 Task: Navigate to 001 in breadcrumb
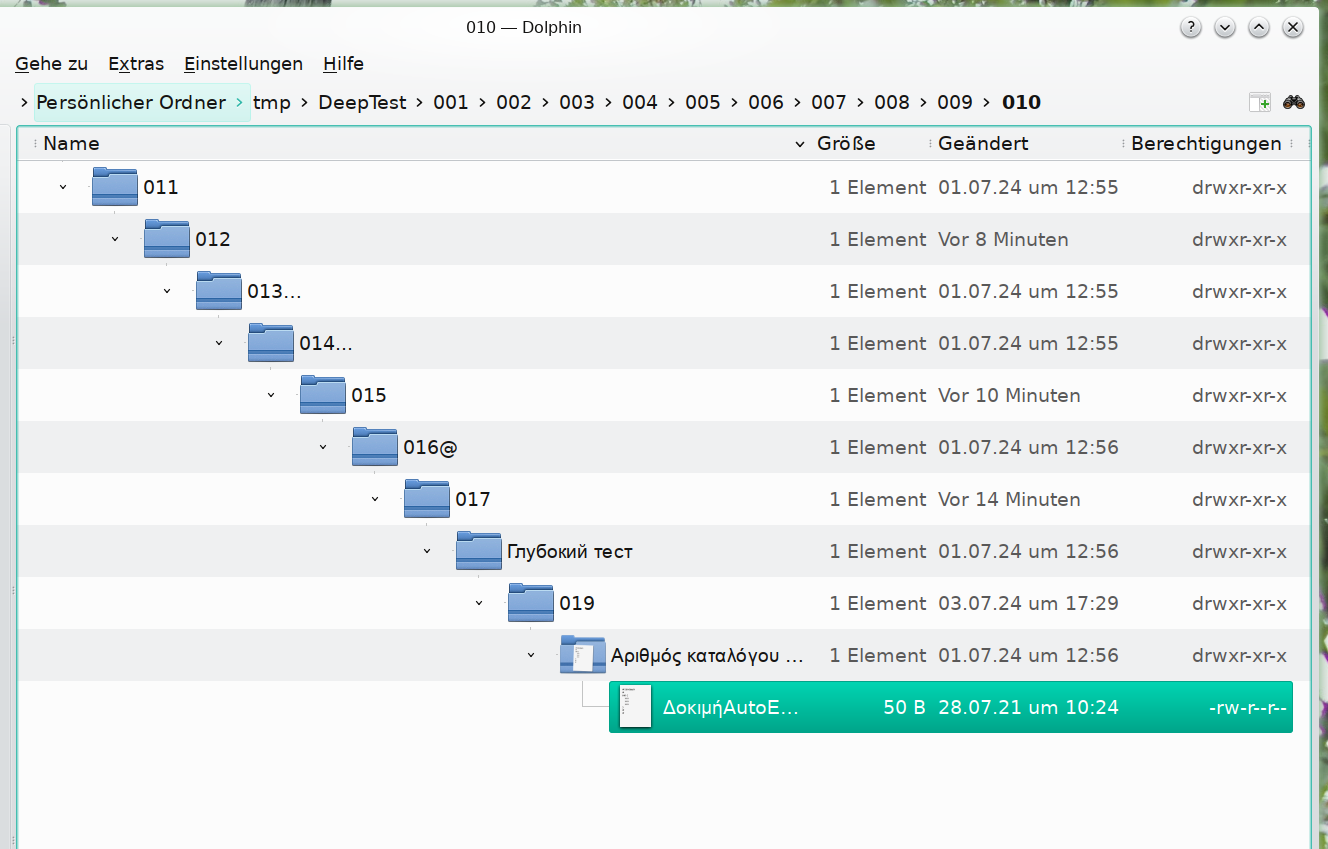pos(451,102)
